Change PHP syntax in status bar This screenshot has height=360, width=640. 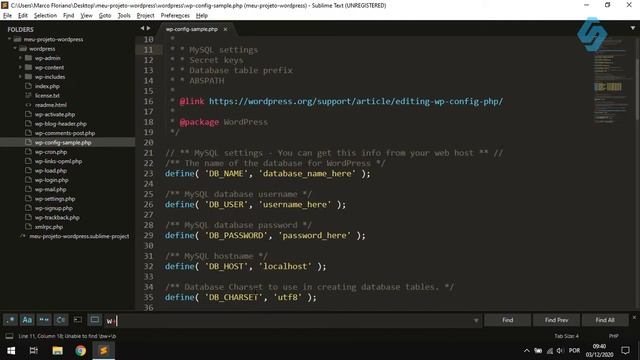(613, 336)
